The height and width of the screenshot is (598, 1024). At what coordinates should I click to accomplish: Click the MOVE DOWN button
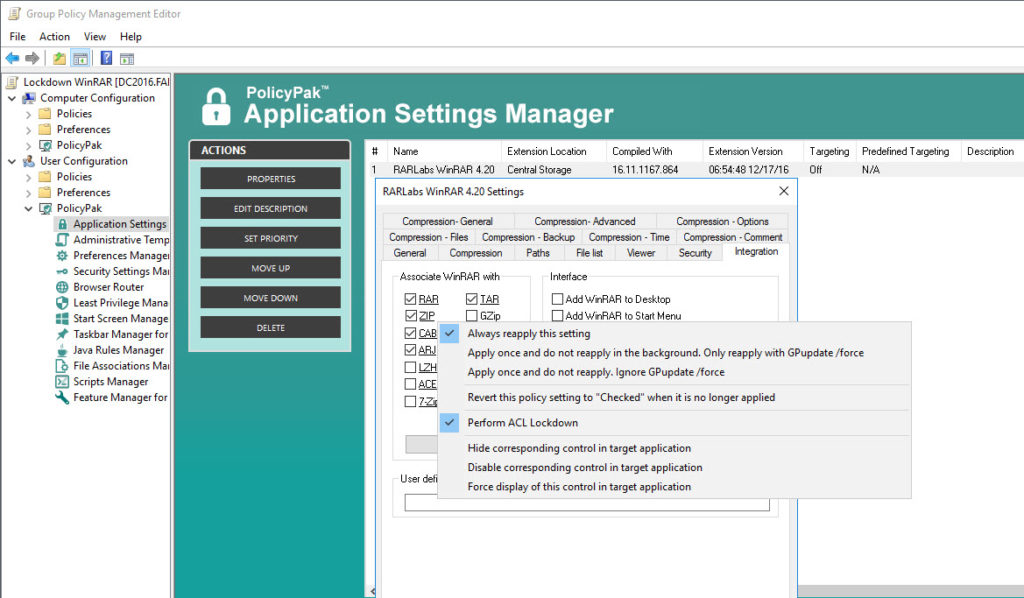click(x=270, y=298)
